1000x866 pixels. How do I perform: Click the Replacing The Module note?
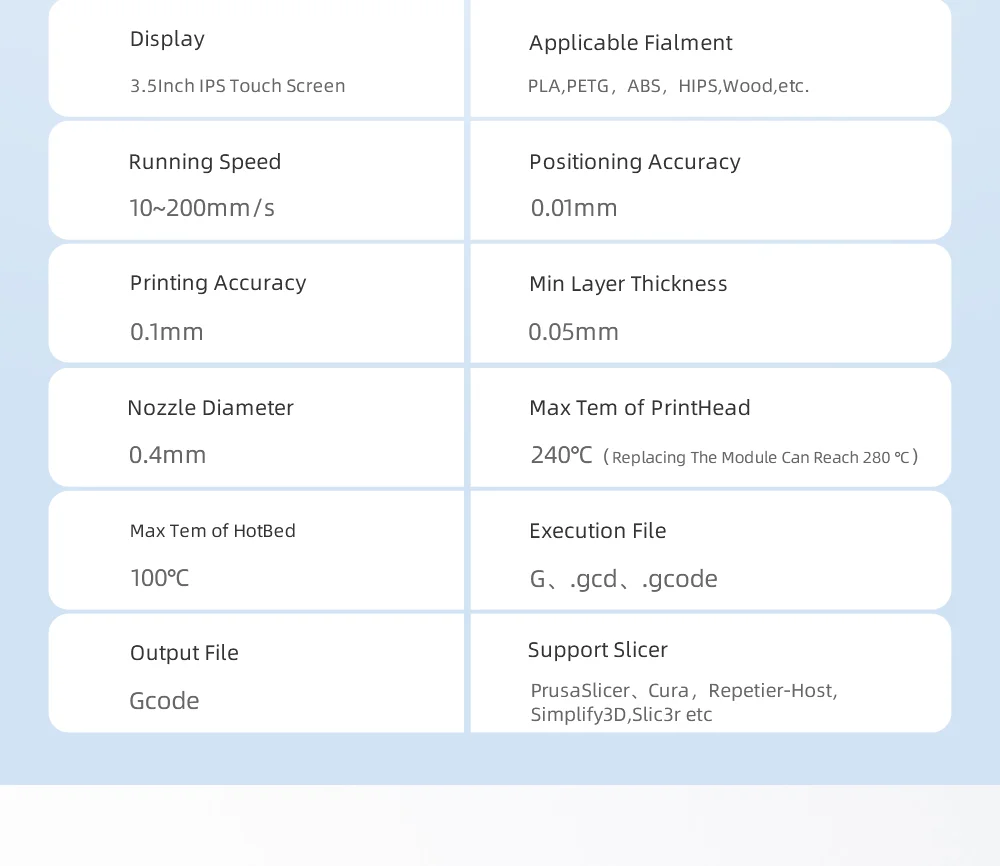[761, 458]
